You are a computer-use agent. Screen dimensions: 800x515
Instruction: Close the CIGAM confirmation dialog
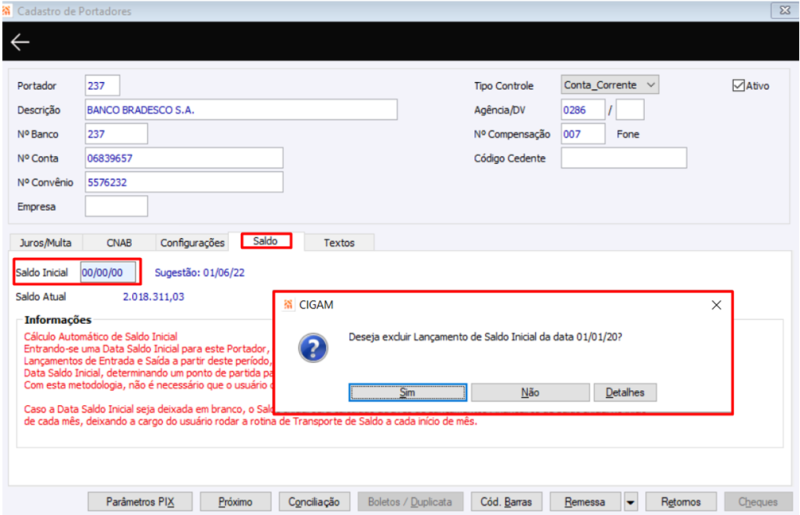pos(716,305)
